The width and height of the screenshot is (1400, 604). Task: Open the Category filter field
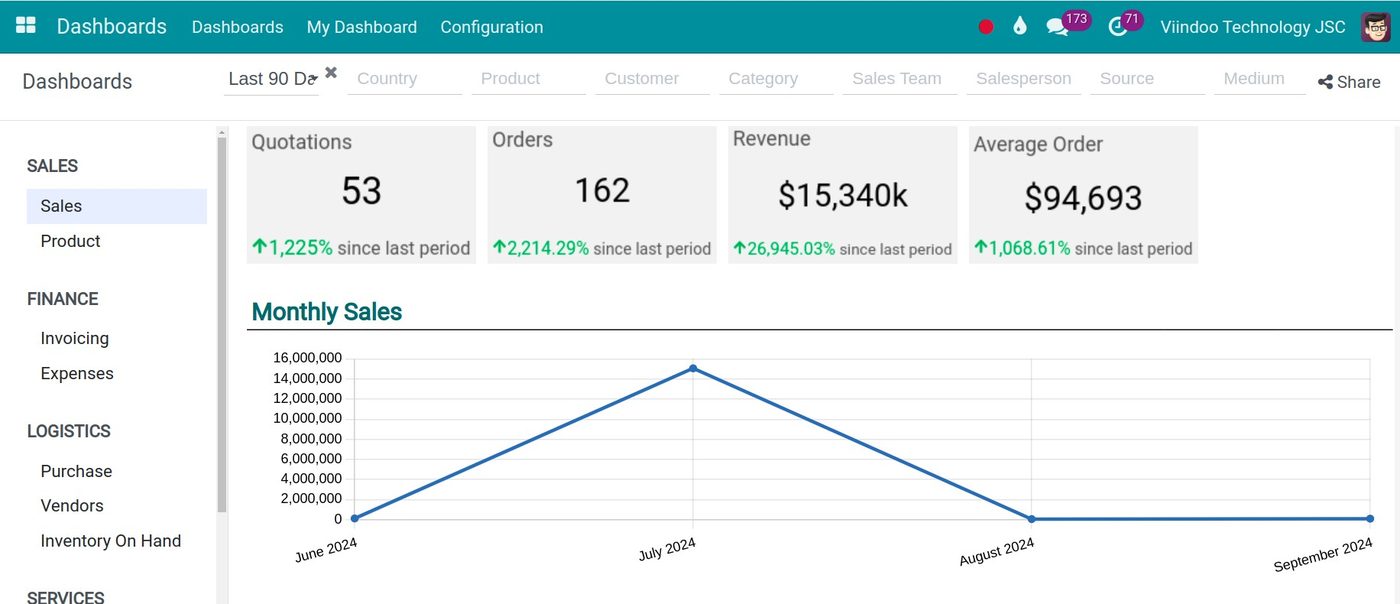point(776,79)
